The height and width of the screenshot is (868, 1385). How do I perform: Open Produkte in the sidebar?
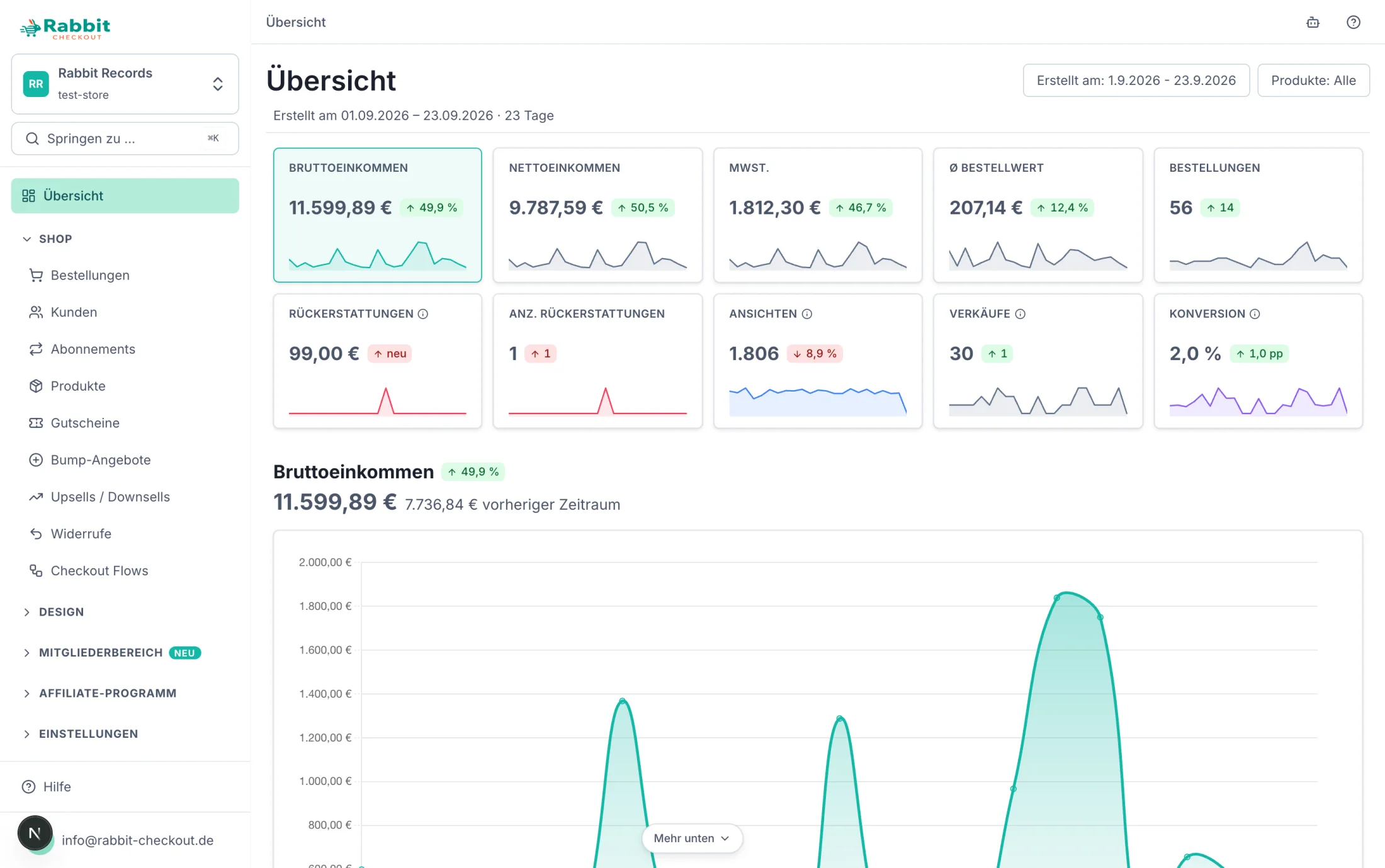pos(125,386)
